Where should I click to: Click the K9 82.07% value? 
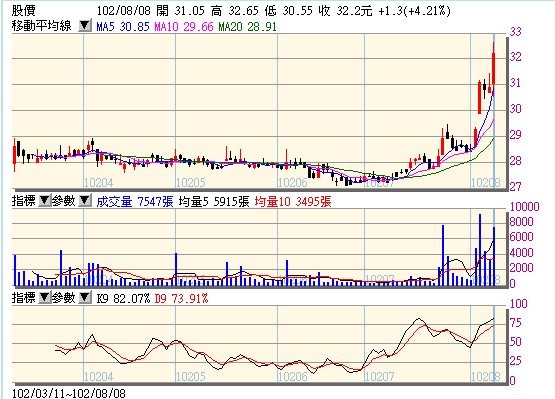pyautogui.click(x=123, y=298)
